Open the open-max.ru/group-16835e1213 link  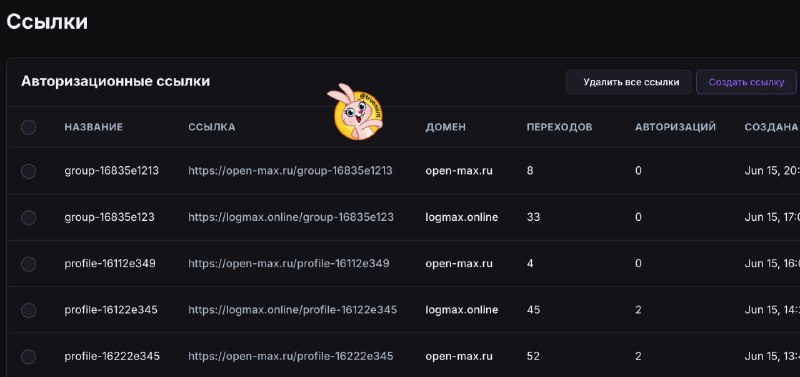click(290, 171)
